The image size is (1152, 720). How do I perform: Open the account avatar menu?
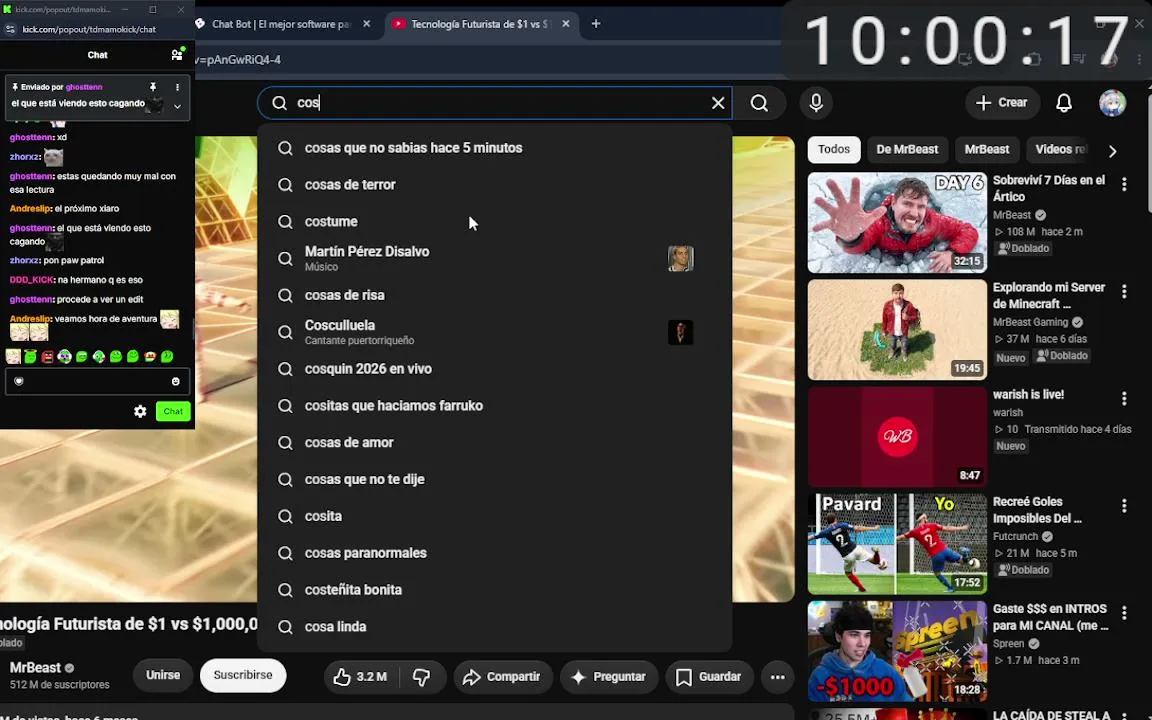click(1112, 103)
